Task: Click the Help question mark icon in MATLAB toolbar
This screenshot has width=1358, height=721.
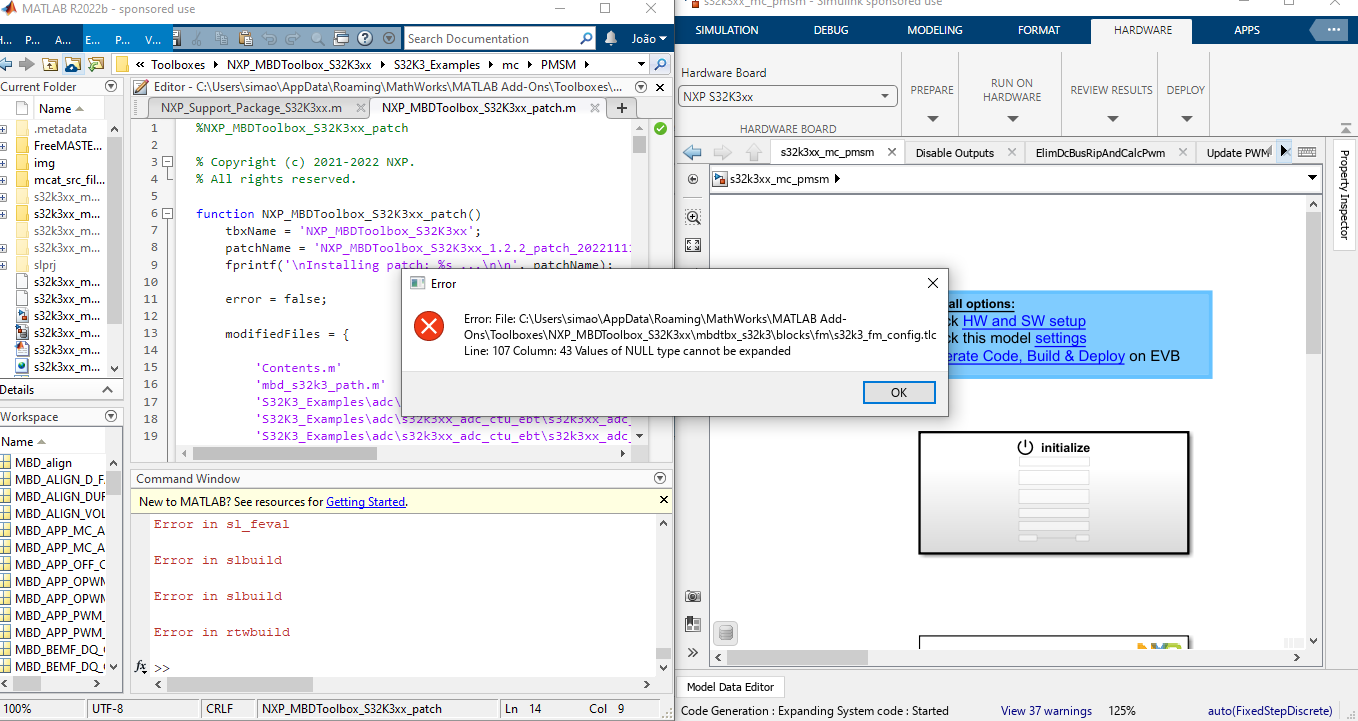Action: click(x=365, y=38)
